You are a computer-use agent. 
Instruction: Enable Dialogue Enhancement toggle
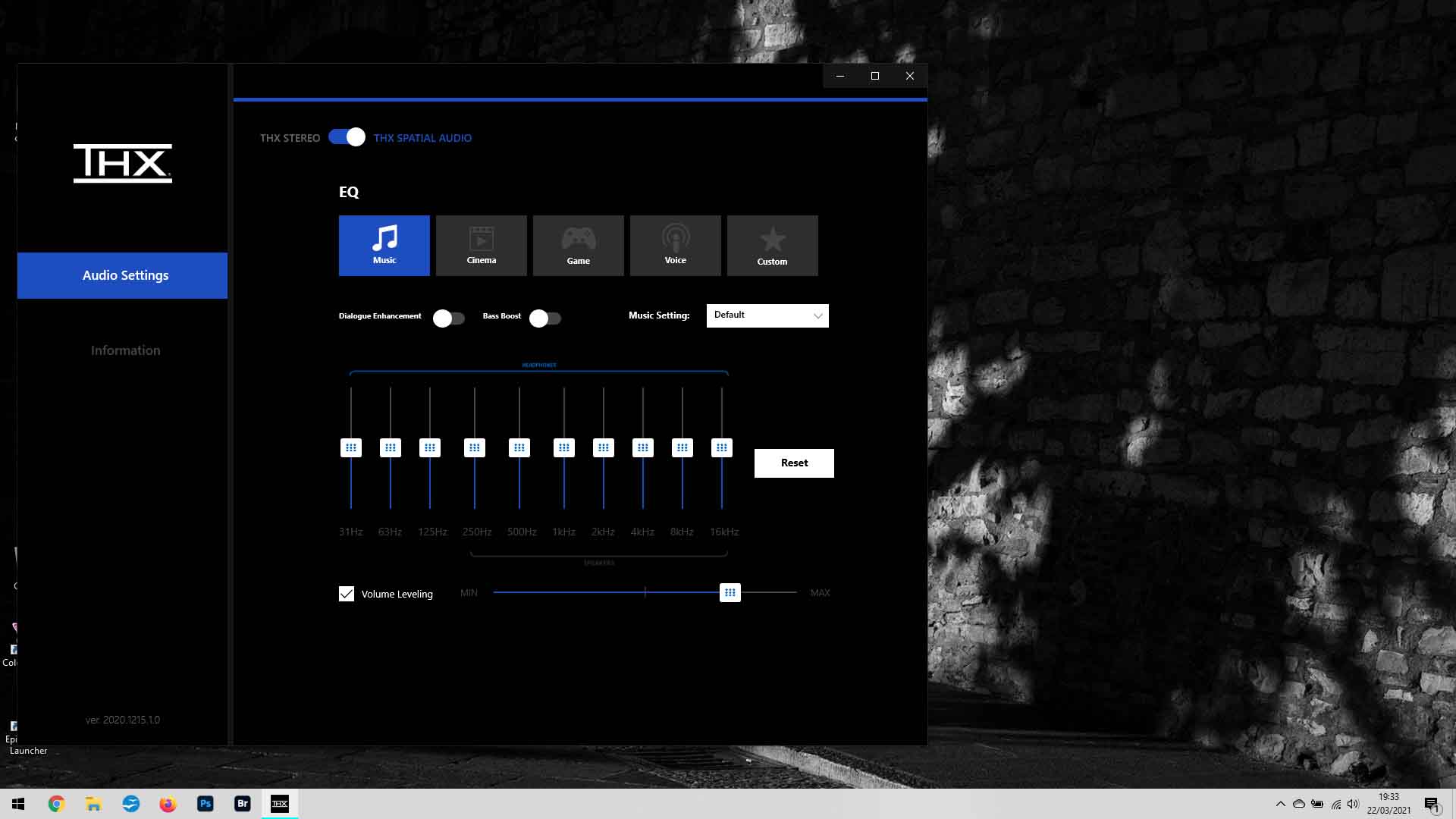pos(449,318)
